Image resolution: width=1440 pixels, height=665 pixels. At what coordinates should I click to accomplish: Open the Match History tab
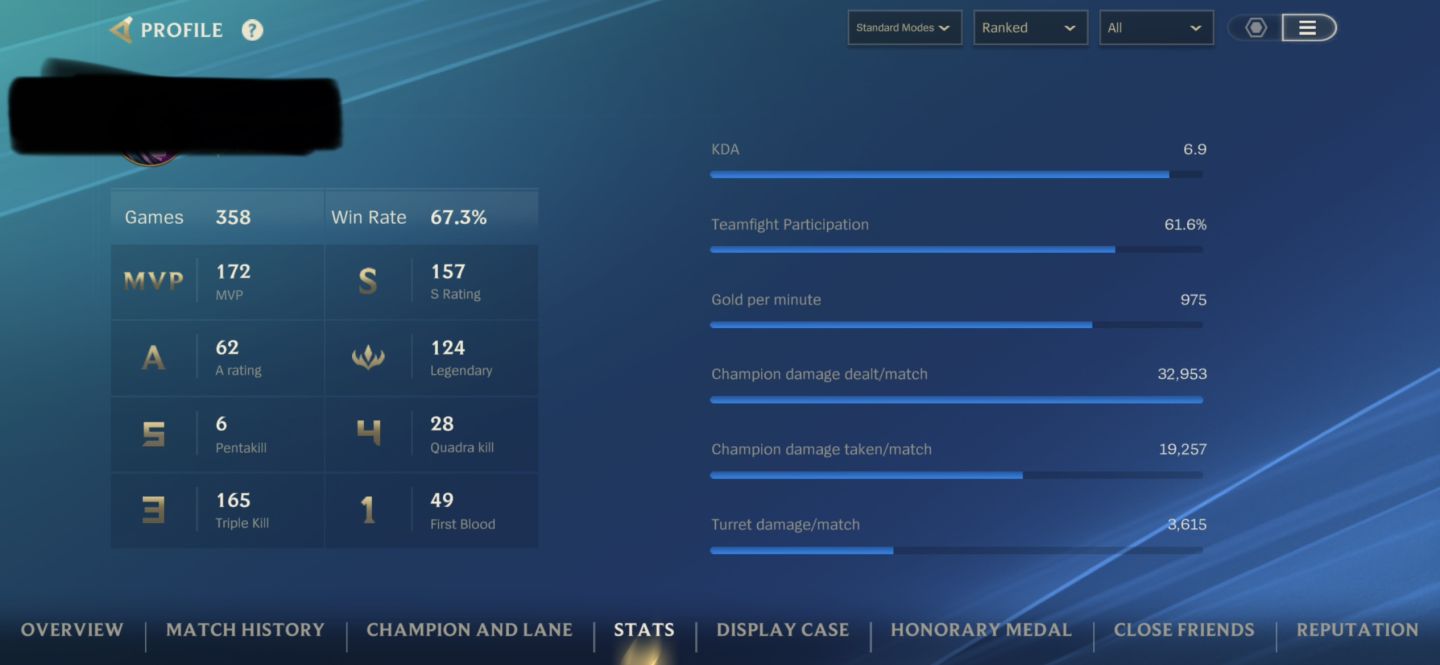click(x=245, y=630)
